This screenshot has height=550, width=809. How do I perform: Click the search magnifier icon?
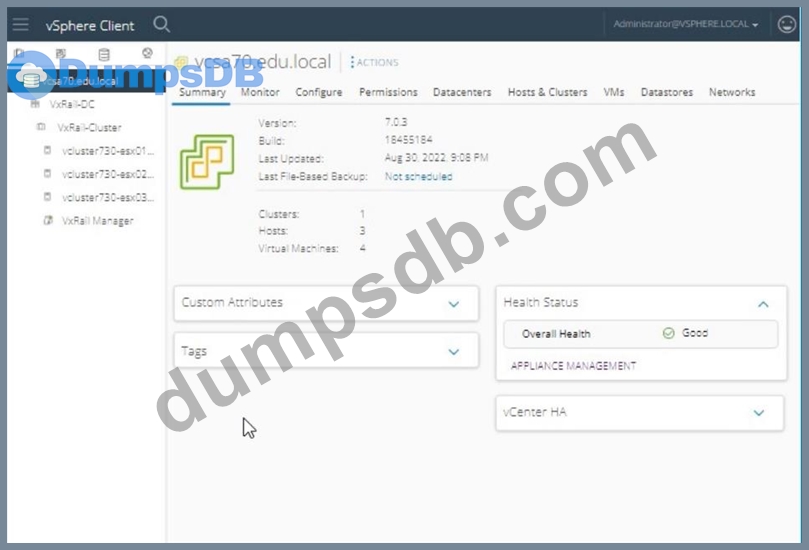[162, 24]
